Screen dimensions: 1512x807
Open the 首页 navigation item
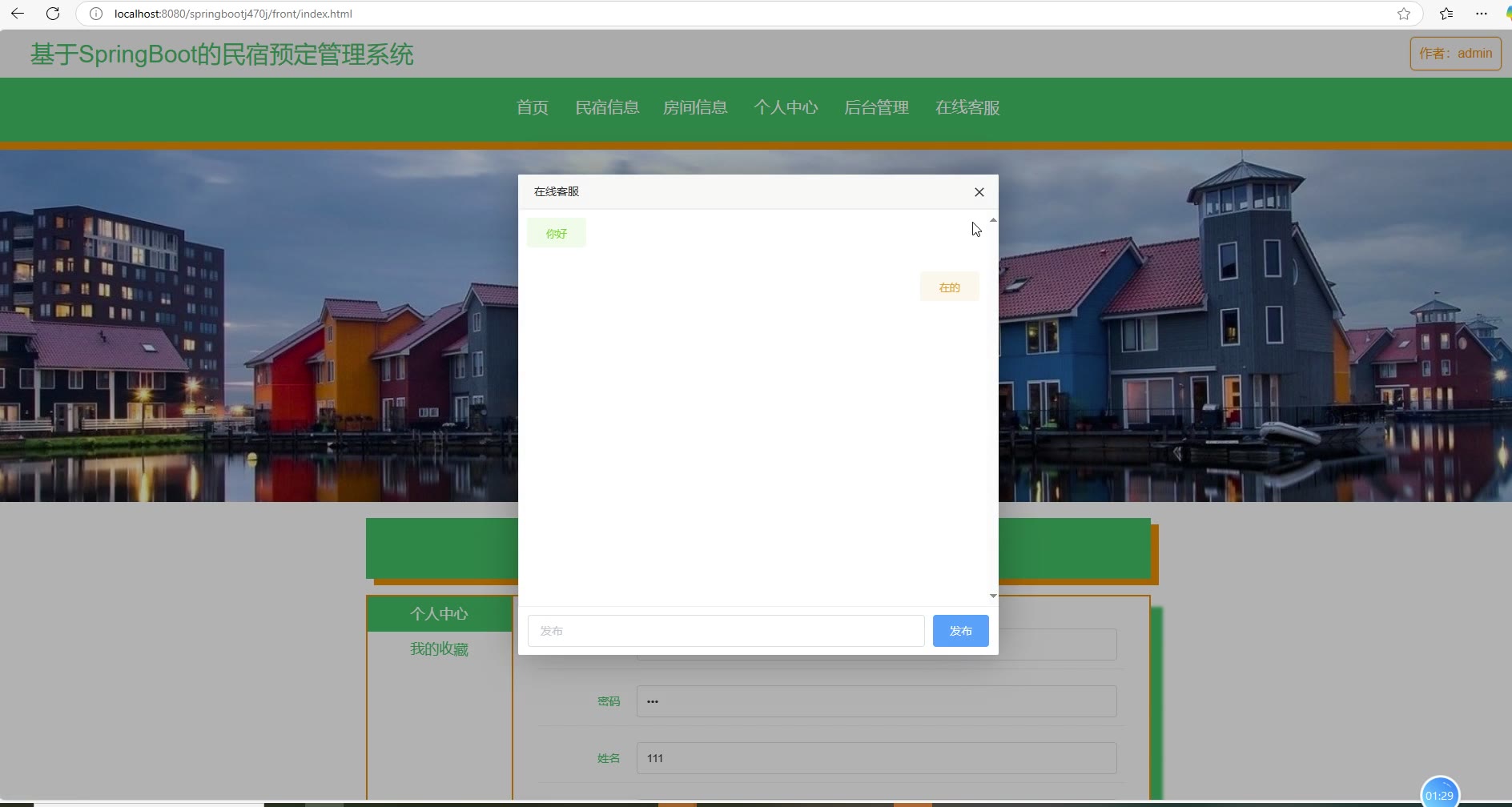click(x=532, y=107)
